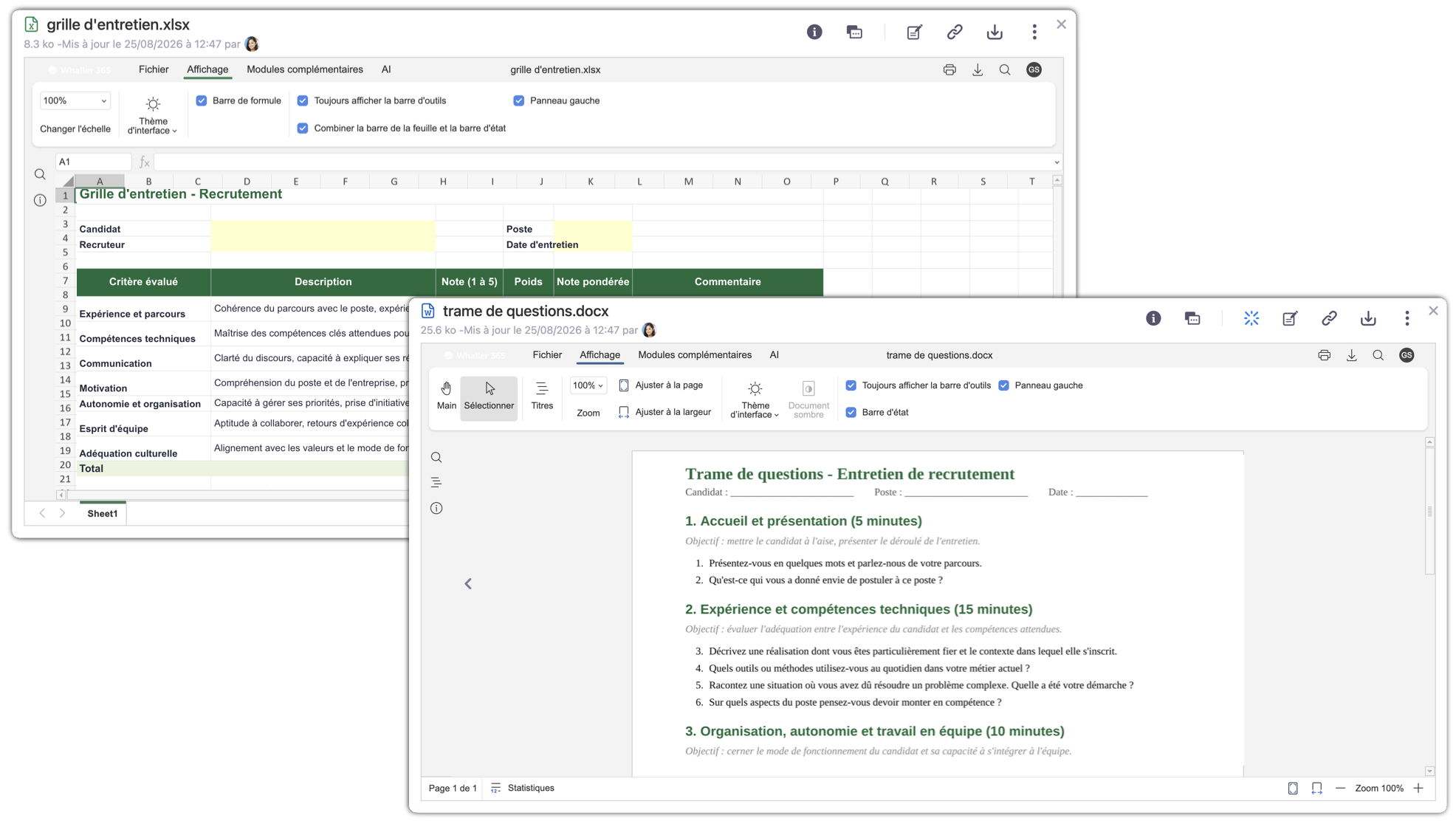Open comments icon for trame de questions.docx

1192,318
